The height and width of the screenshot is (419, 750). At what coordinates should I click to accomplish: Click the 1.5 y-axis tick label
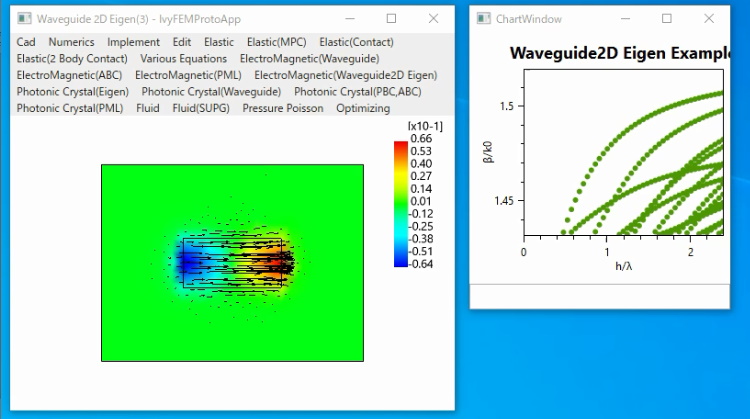click(x=507, y=106)
